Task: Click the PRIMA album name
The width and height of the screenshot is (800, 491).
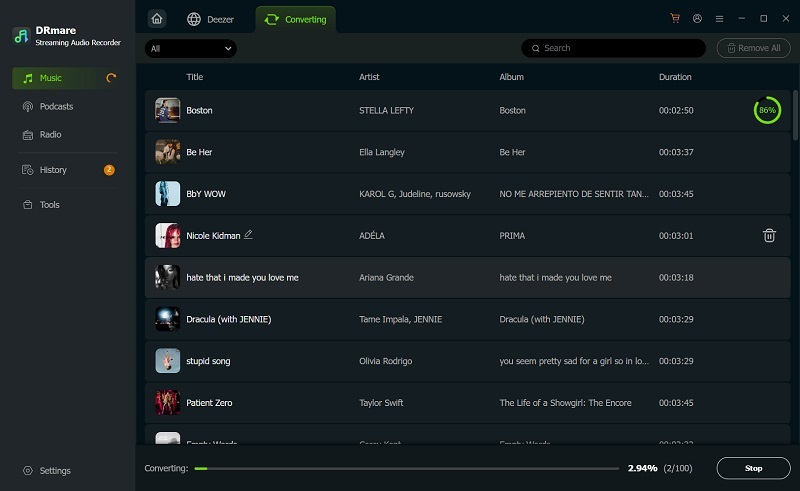Action: pos(512,236)
